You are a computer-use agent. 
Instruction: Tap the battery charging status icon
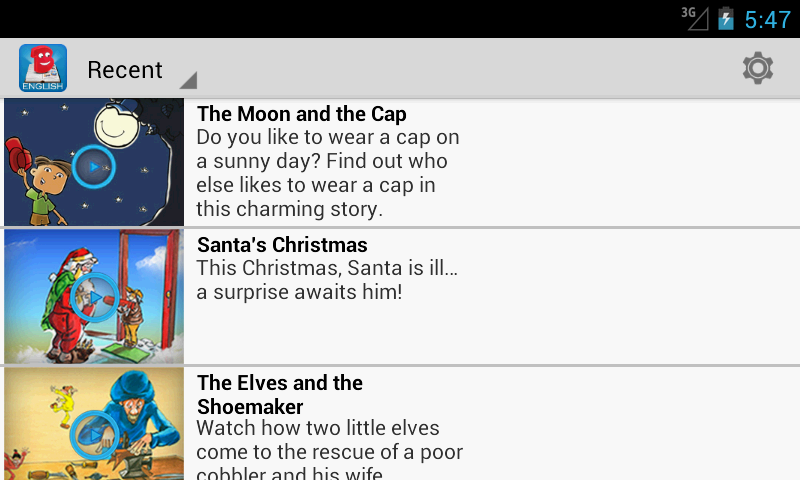pos(726,19)
